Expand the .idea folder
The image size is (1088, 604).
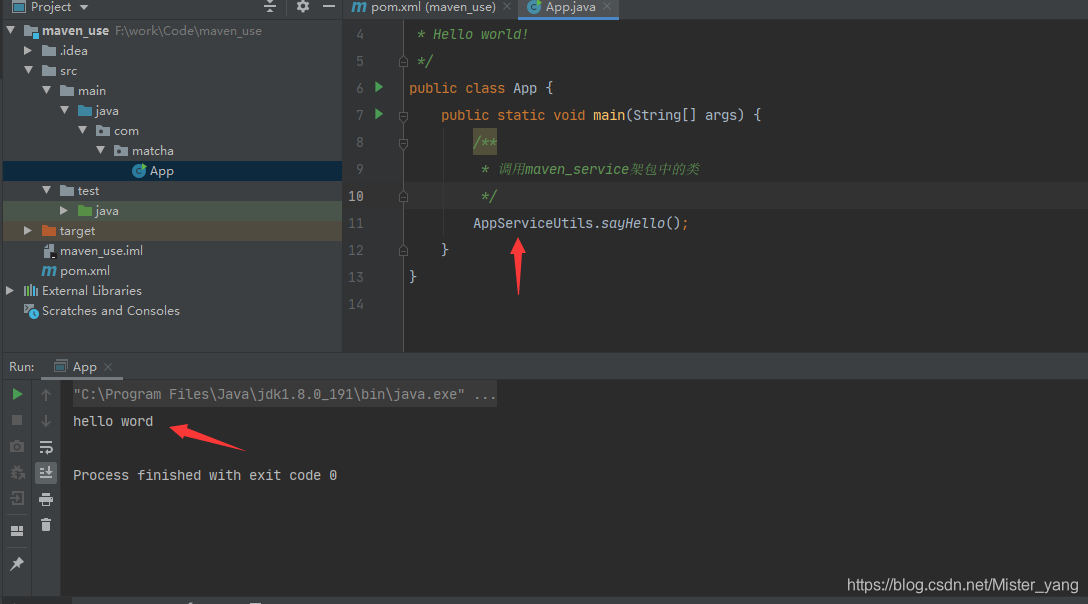(28, 51)
